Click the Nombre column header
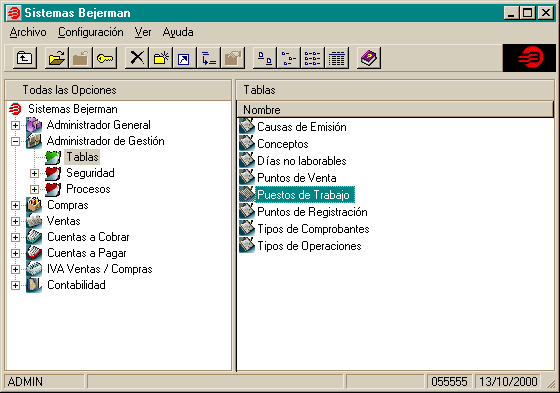Image resolution: width=560 pixels, height=393 pixels. tap(395, 109)
